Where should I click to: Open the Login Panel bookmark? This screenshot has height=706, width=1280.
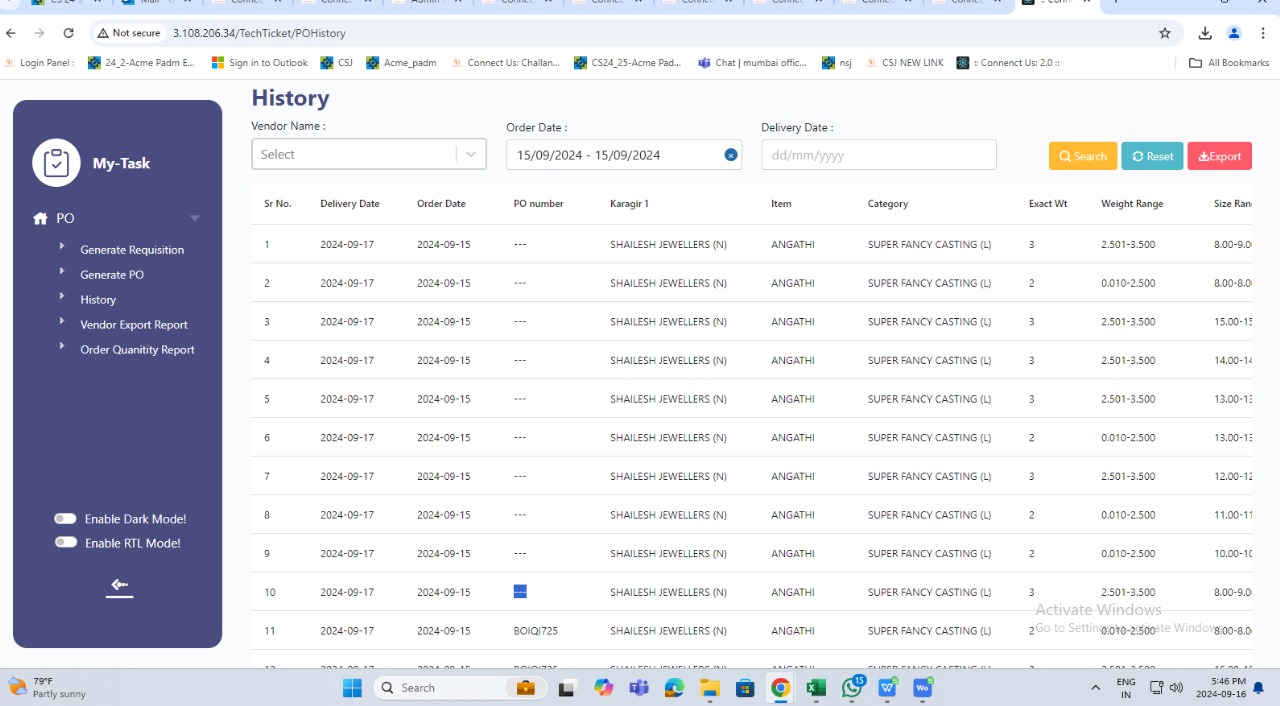(x=40, y=62)
